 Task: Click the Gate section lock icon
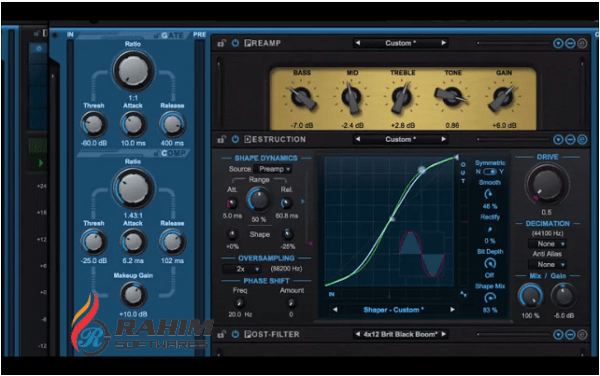point(156,36)
